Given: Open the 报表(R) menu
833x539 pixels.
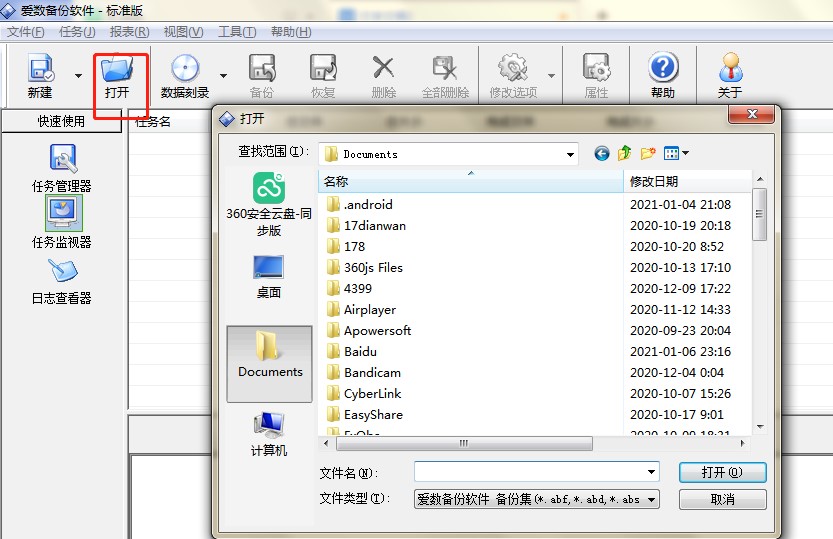Looking at the screenshot, I should (x=130, y=32).
